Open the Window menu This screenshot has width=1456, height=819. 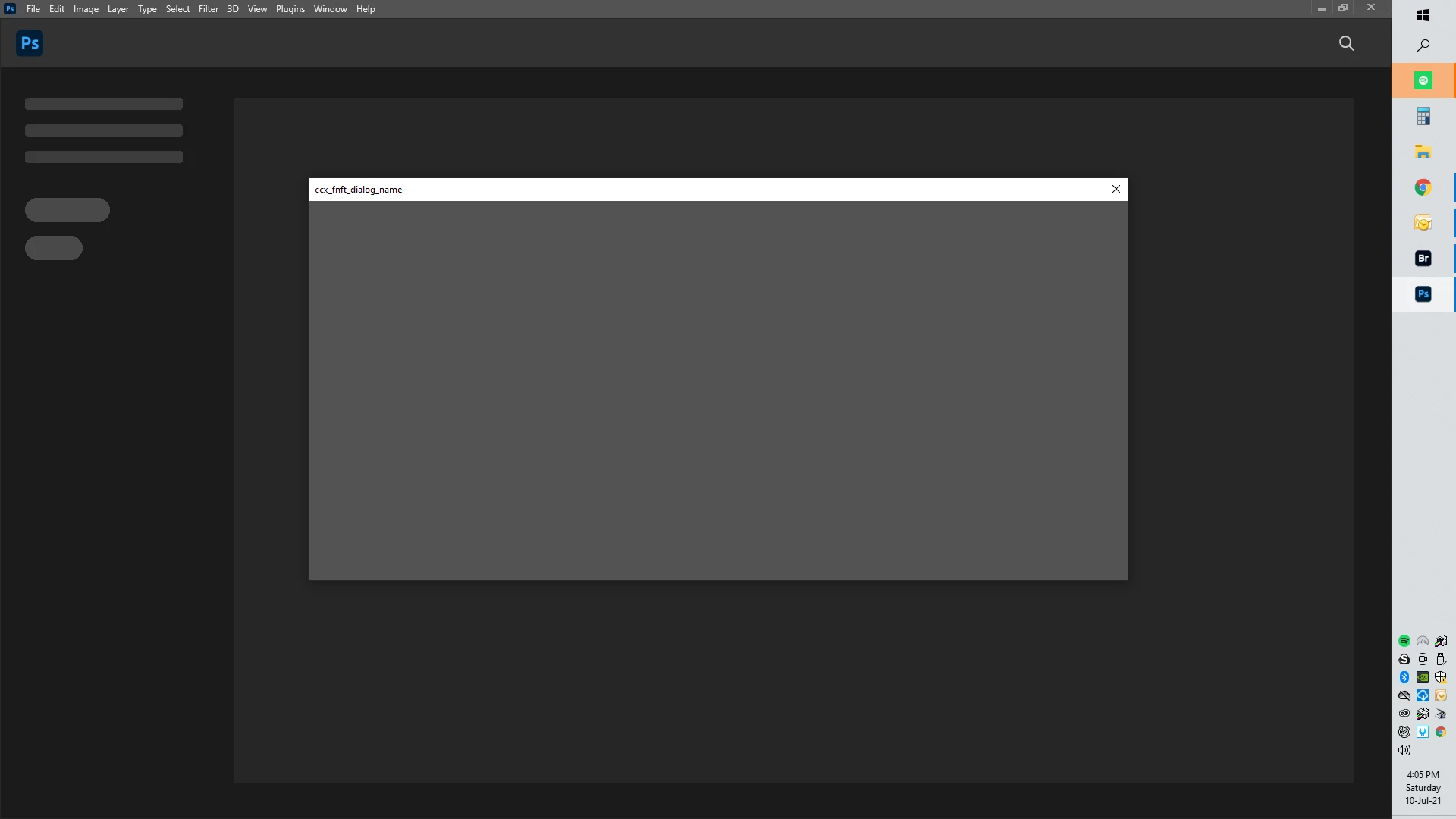(330, 9)
